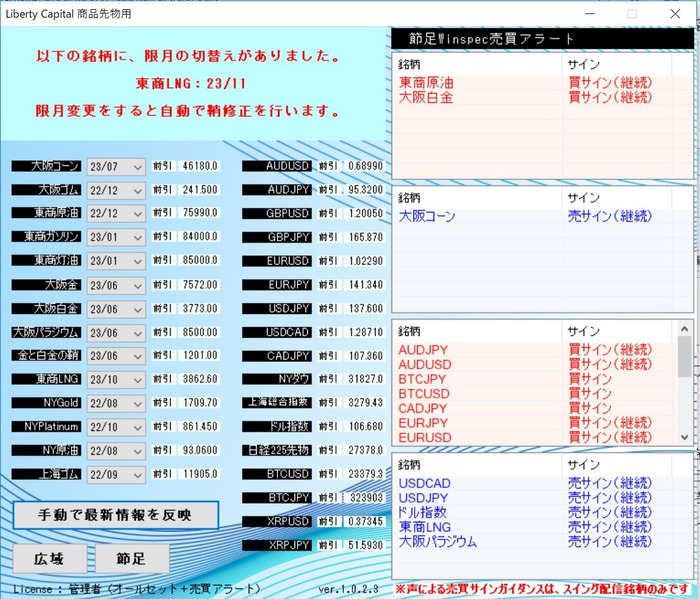Click the 節足 button
The image size is (700, 599).
click(132, 558)
